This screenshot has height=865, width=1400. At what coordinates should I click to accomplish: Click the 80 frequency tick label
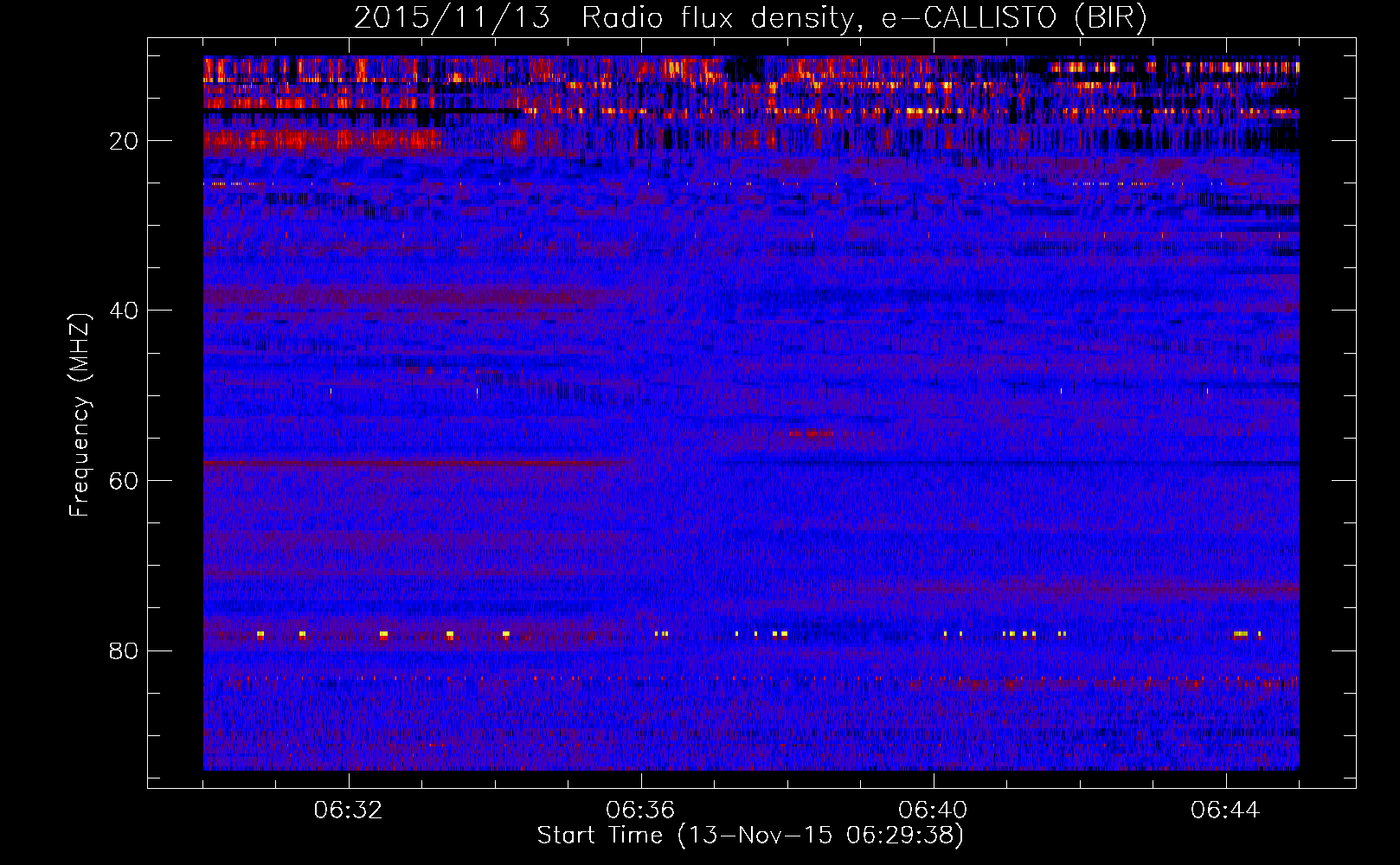tap(124, 650)
